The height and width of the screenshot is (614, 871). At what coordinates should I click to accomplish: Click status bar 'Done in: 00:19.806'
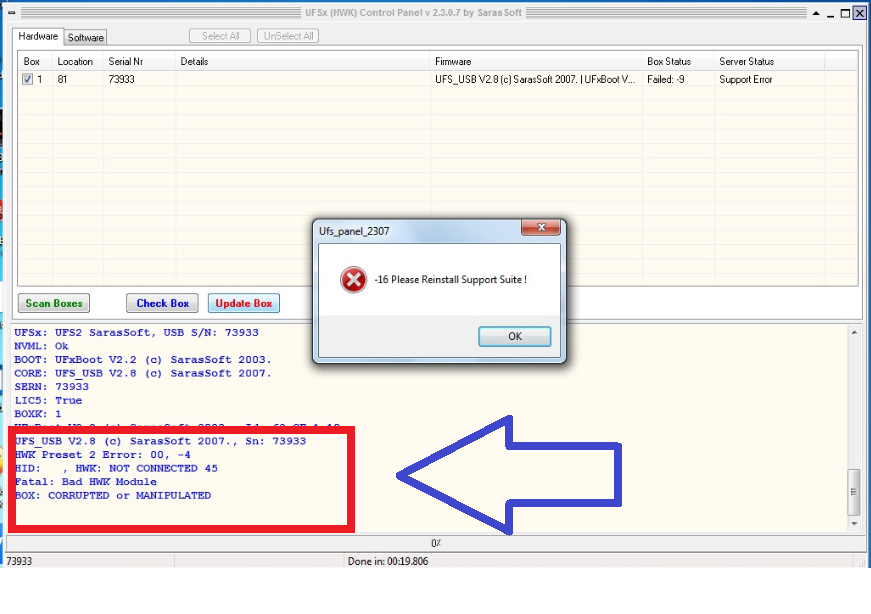tap(388, 561)
